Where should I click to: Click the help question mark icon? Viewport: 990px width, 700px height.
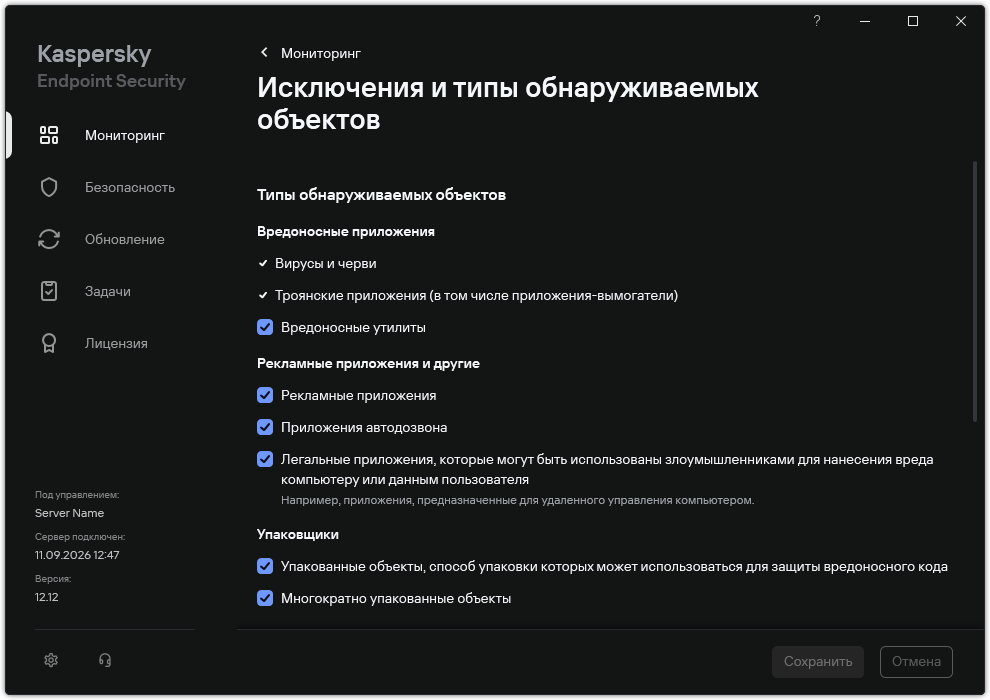(817, 21)
